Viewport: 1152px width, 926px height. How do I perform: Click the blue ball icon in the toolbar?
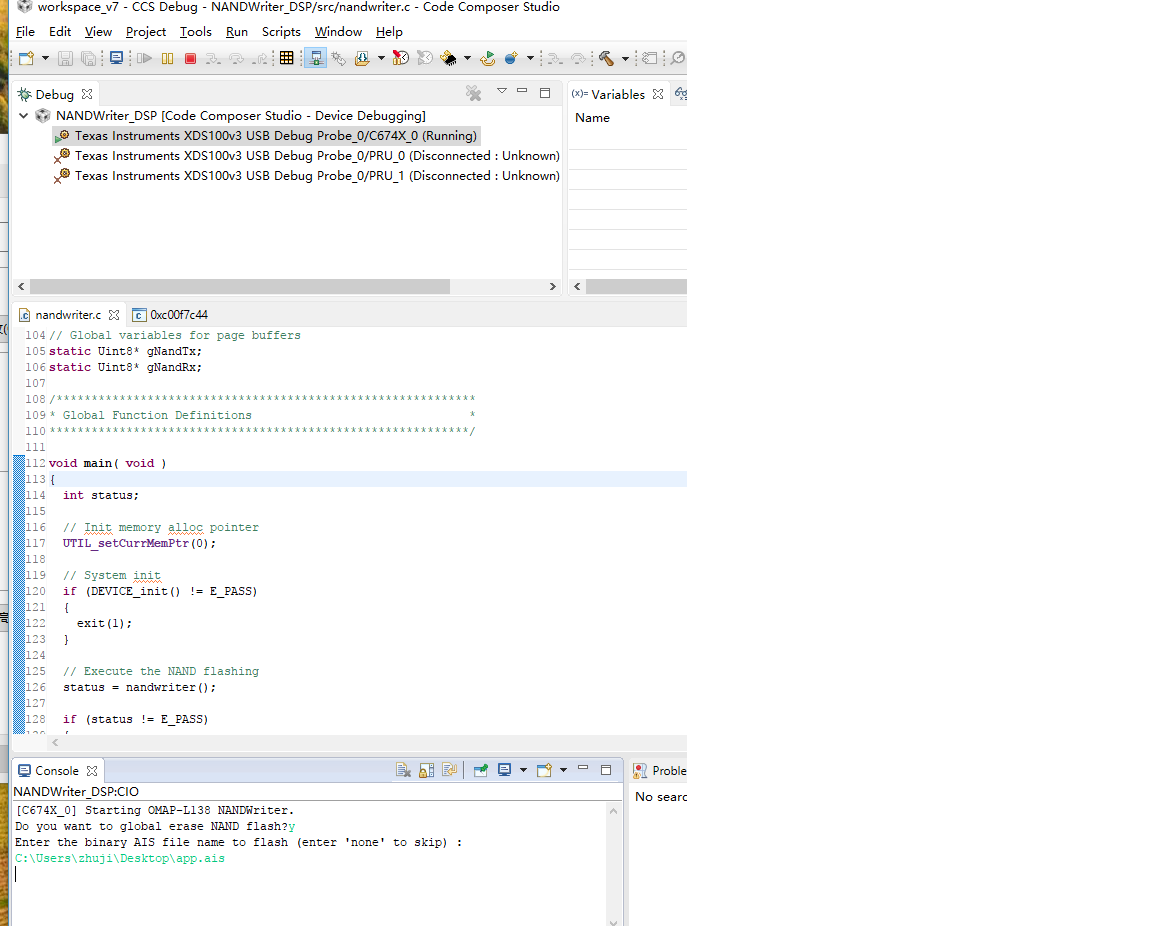[x=511, y=58]
